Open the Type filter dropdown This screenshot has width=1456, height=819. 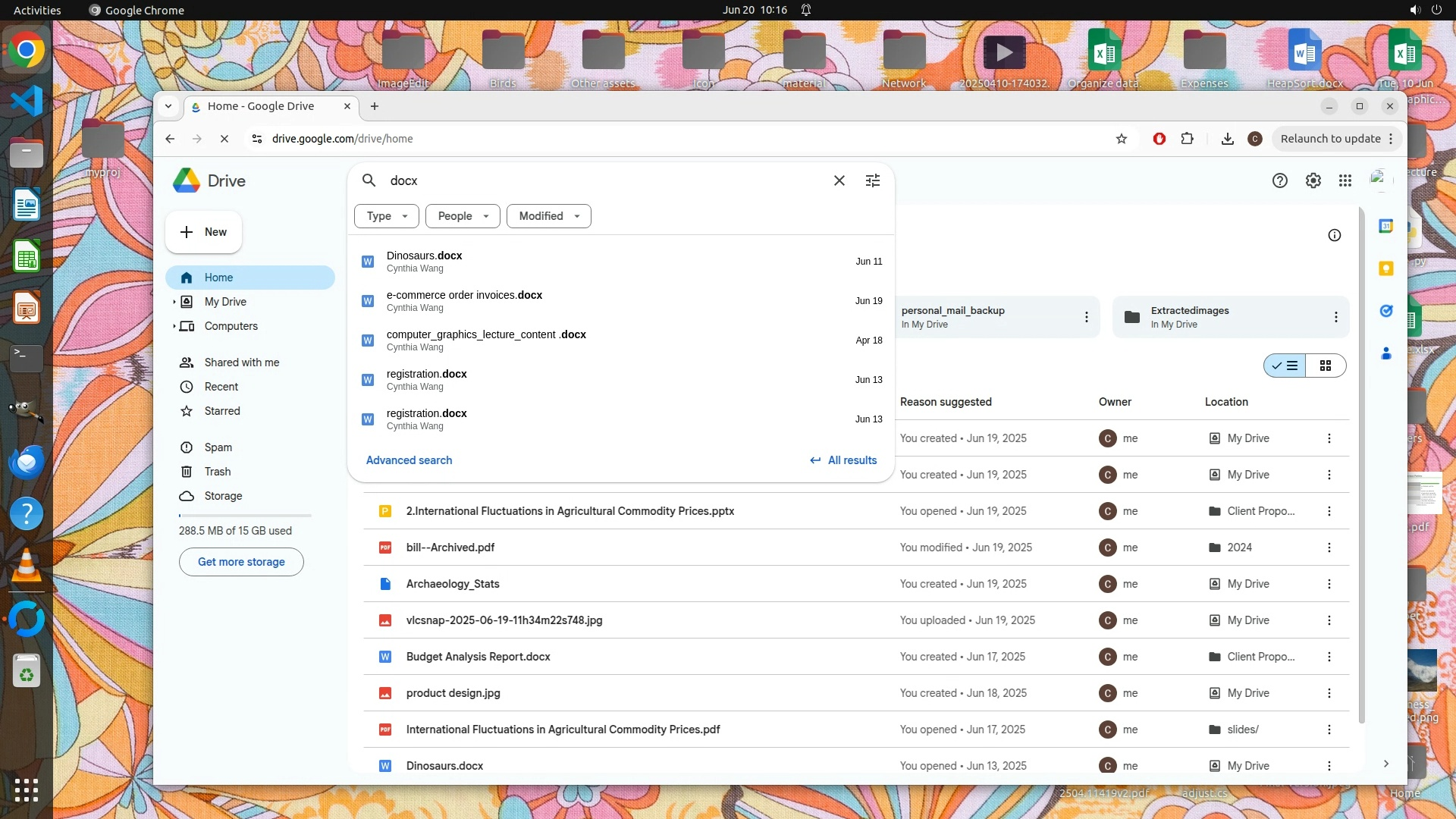click(x=387, y=216)
